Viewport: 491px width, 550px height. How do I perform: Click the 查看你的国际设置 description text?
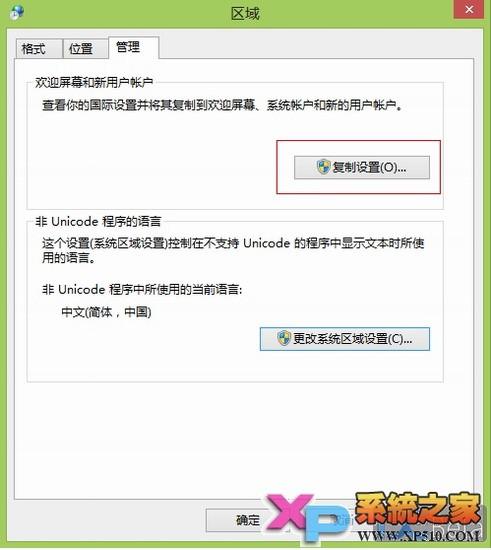(x=222, y=105)
